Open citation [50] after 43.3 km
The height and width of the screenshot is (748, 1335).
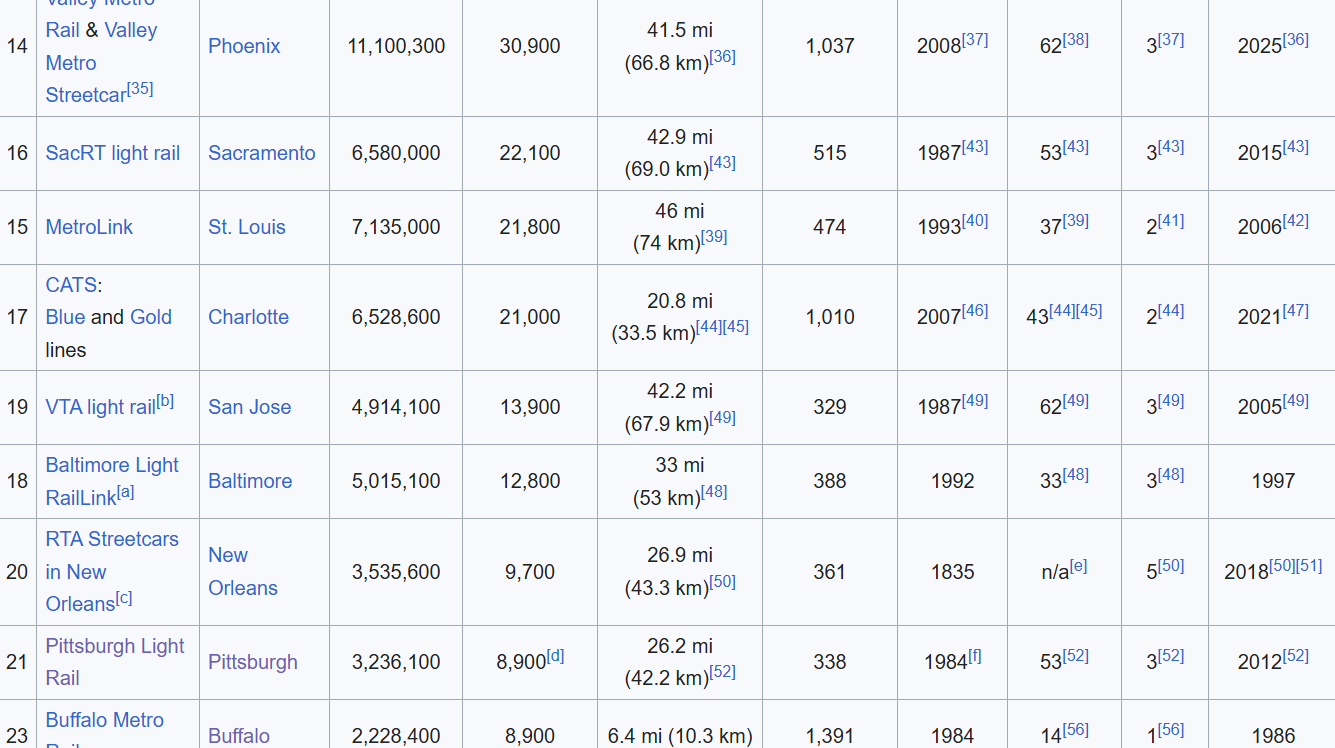(x=722, y=582)
